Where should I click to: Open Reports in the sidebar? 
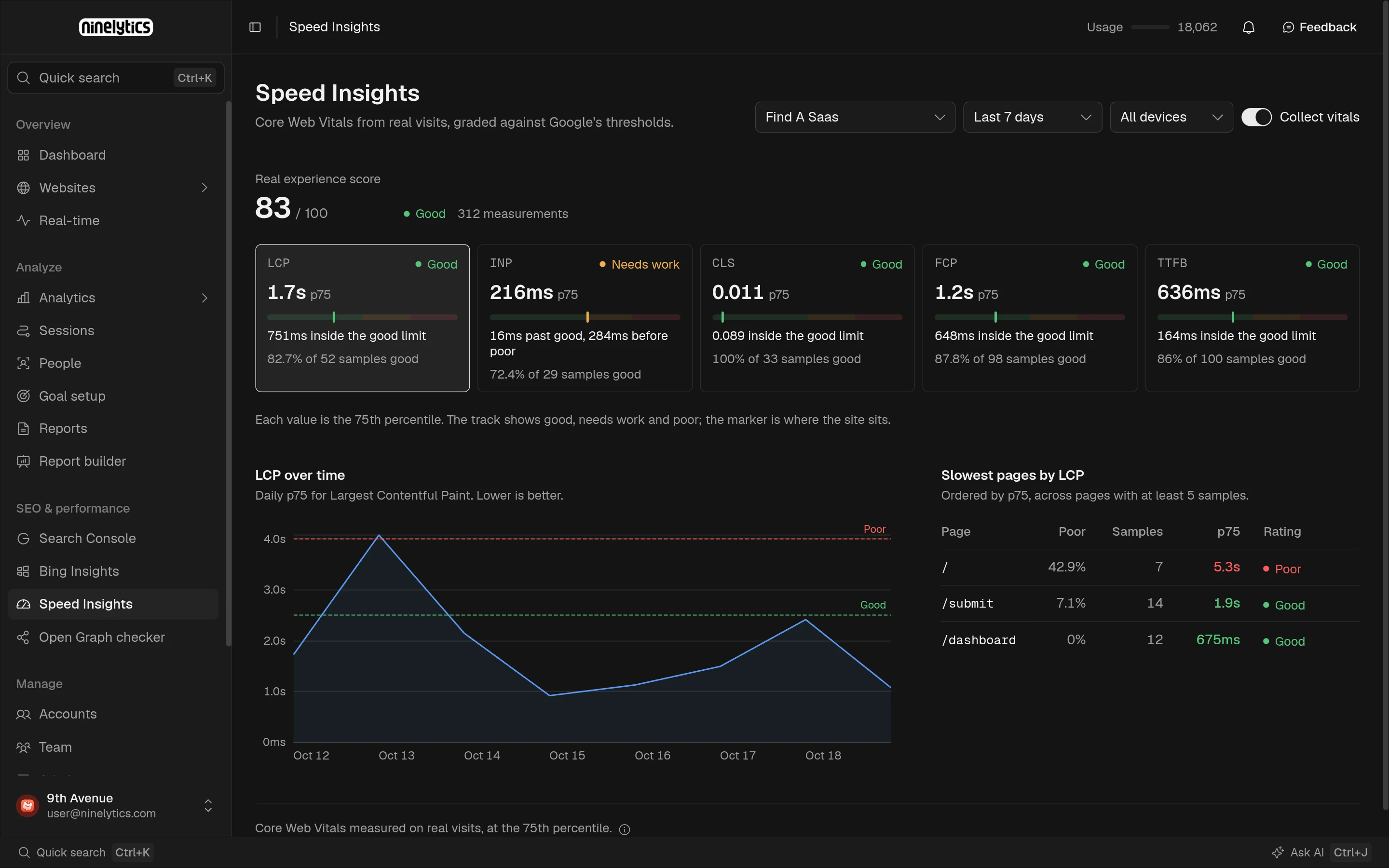click(113, 428)
